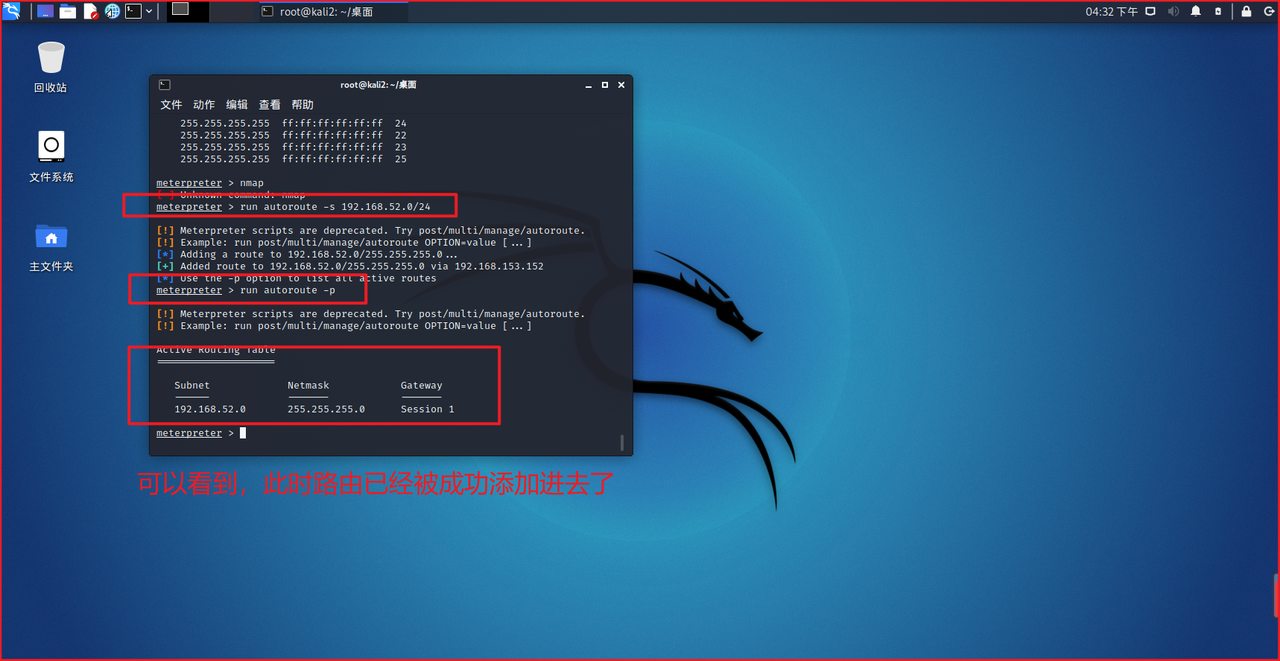Close the terminal window
Viewport: 1280px width, 661px height.
[621, 85]
